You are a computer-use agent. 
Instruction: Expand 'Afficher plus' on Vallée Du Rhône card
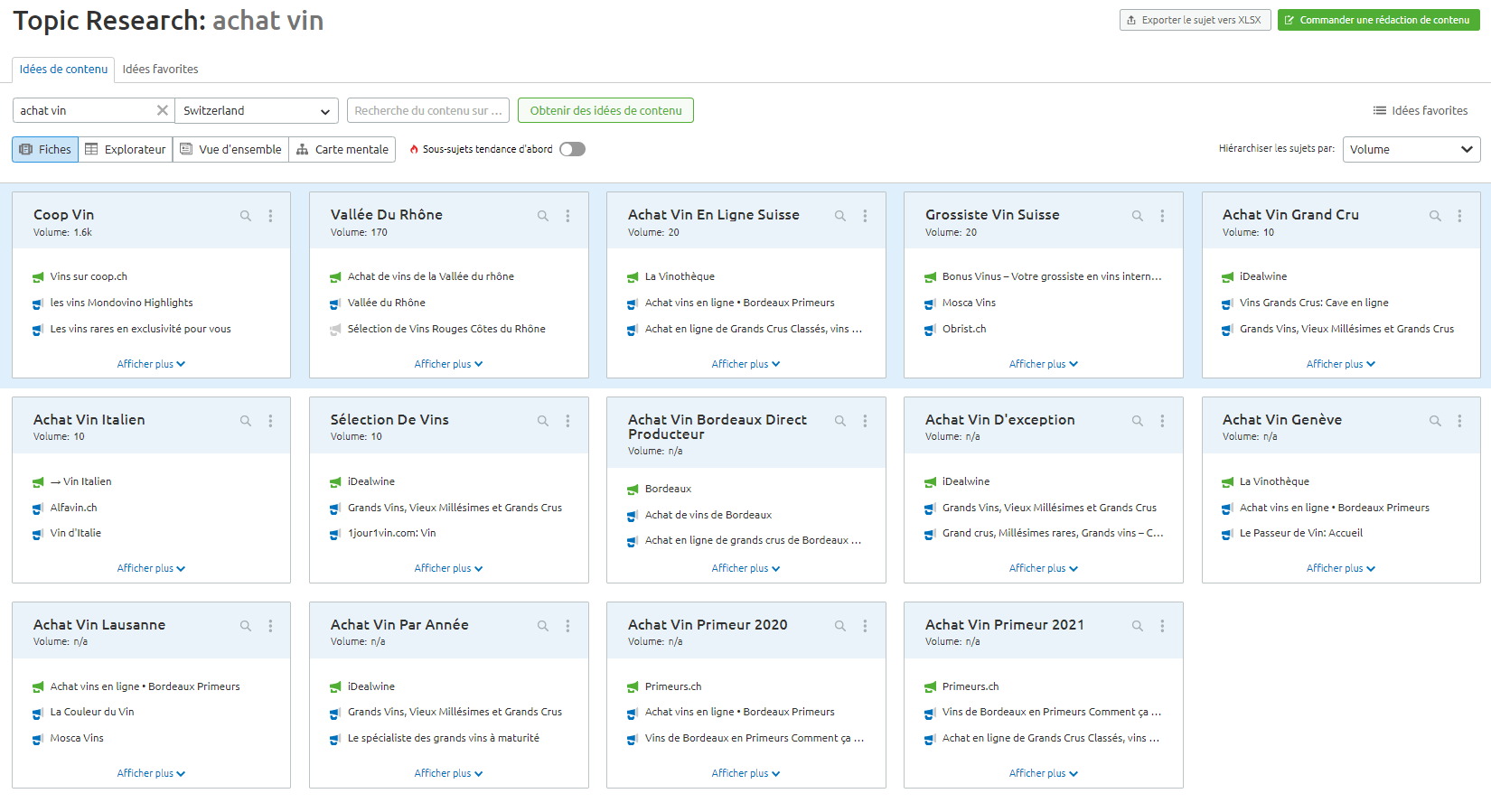pyautogui.click(x=448, y=364)
